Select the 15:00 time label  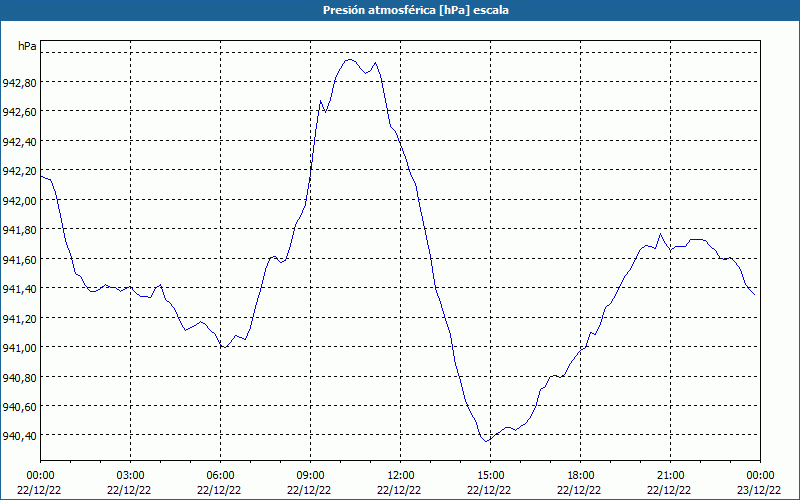pos(491,475)
